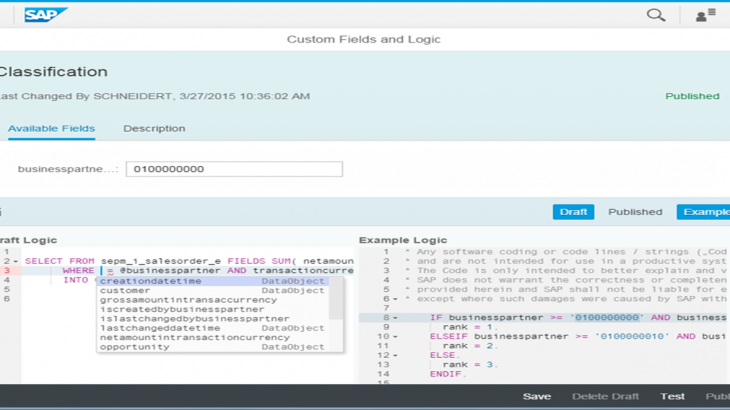730x410 pixels.
Task: Select creationdatetime autocomplete suggestion
Action: pyautogui.click(x=213, y=281)
